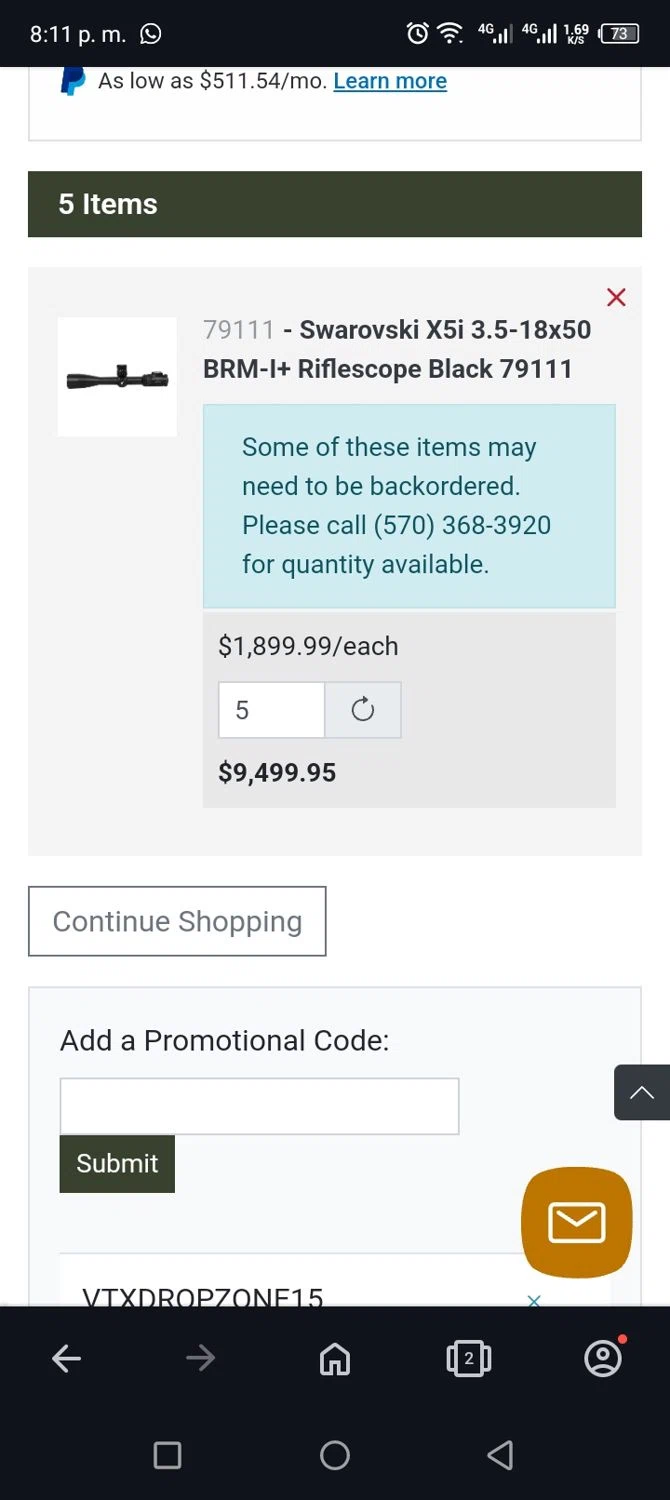Screen dimensions: 670x1500
Task: Open the browser profile account icon
Action: coord(603,1358)
